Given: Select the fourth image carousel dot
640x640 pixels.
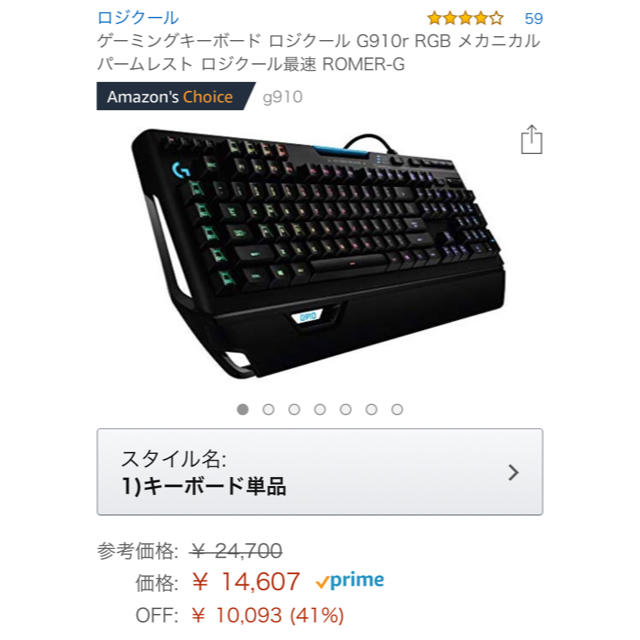Looking at the screenshot, I should click(320, 409).
